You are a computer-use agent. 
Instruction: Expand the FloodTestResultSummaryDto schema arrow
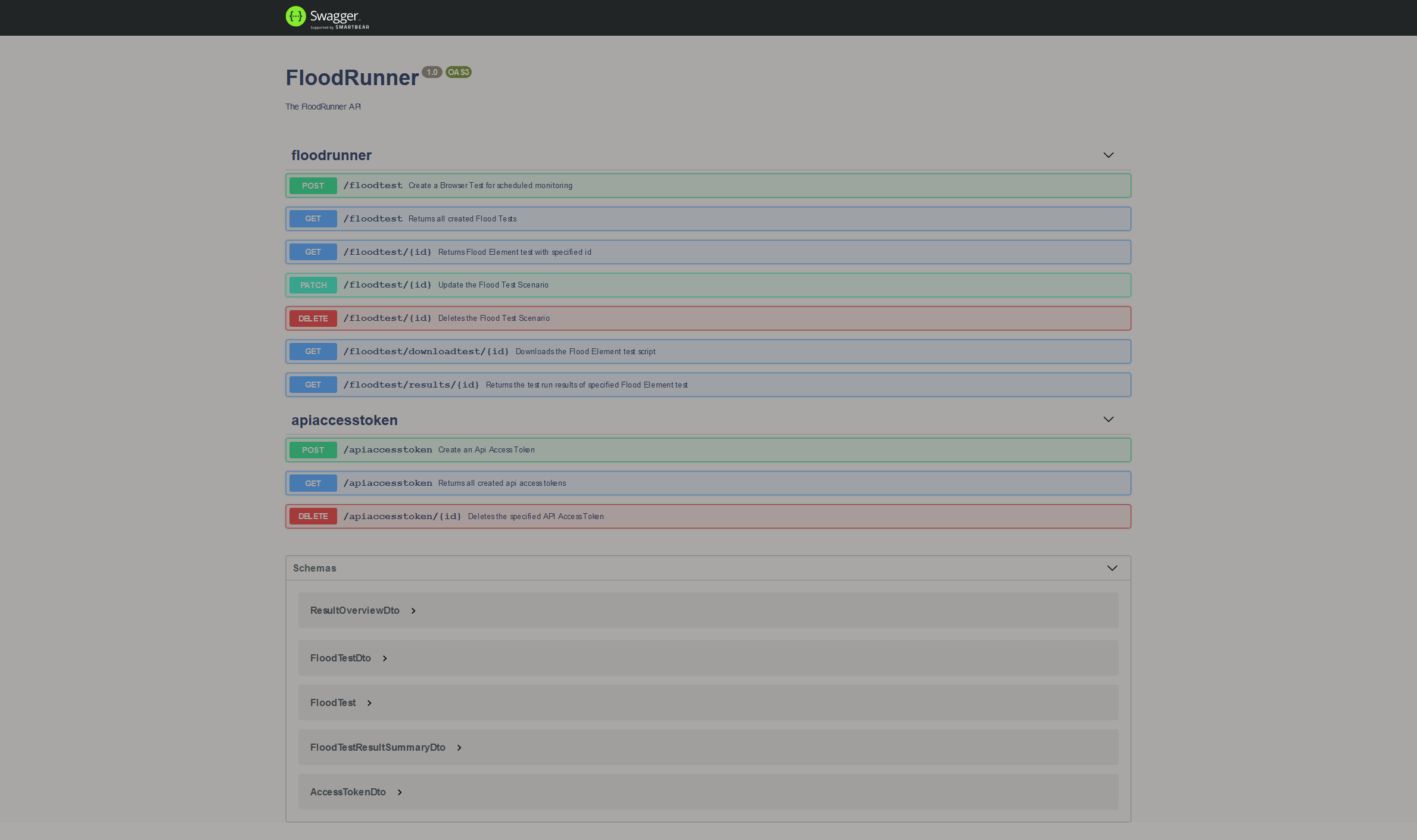point(459,748)
